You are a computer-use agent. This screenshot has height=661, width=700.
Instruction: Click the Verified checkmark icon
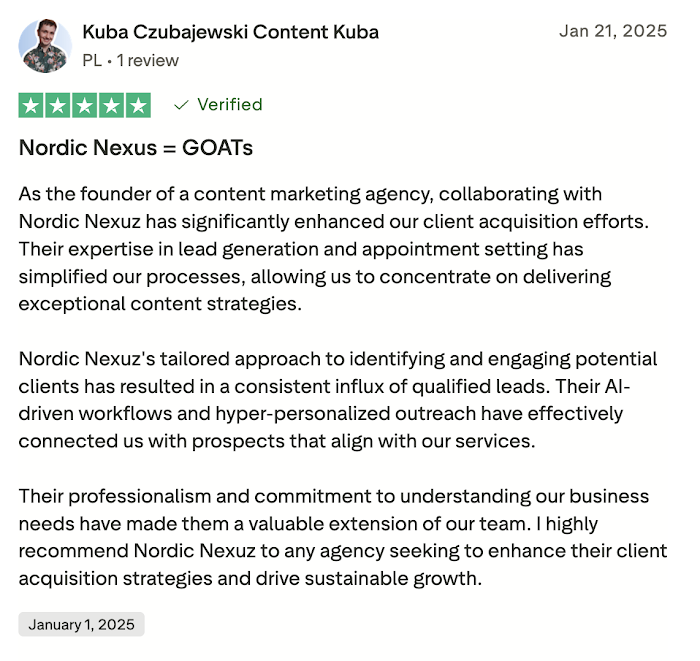tap(181, 105)
